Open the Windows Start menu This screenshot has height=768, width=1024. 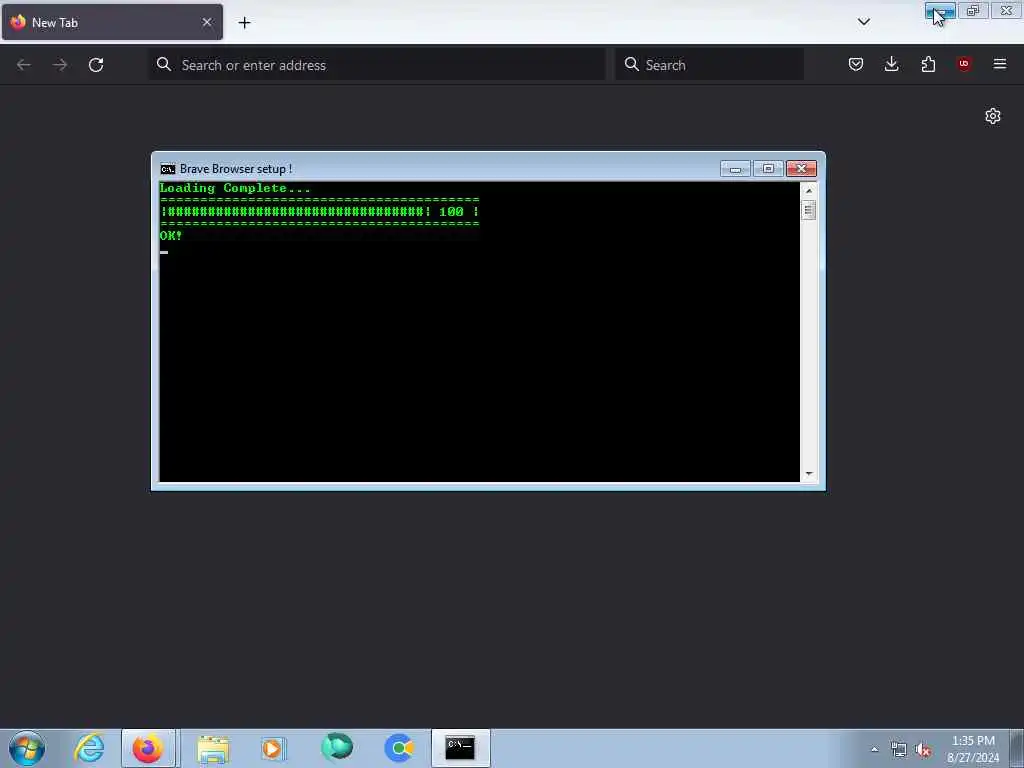click(27, 748)
